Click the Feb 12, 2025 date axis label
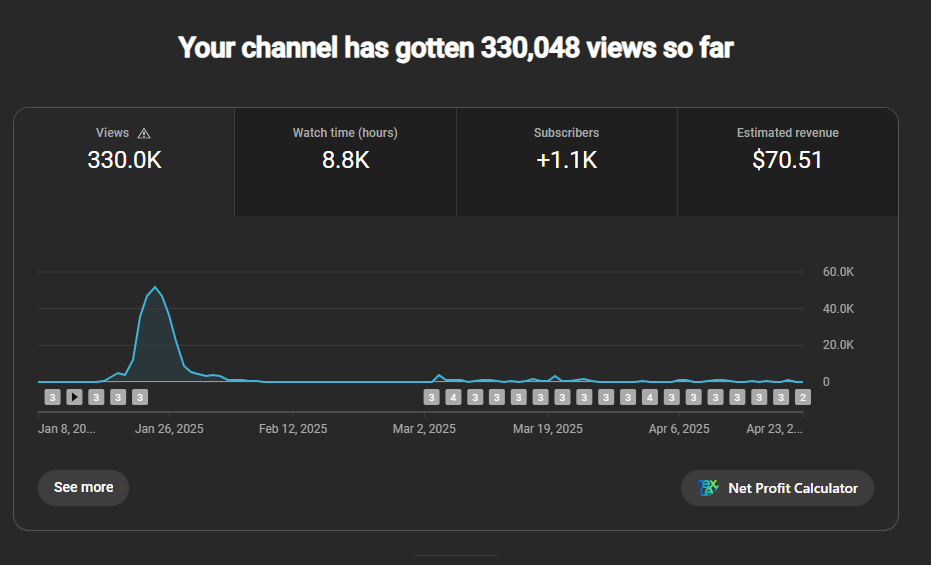This screenshot has height=565, width=931. [x=293, y=429]
